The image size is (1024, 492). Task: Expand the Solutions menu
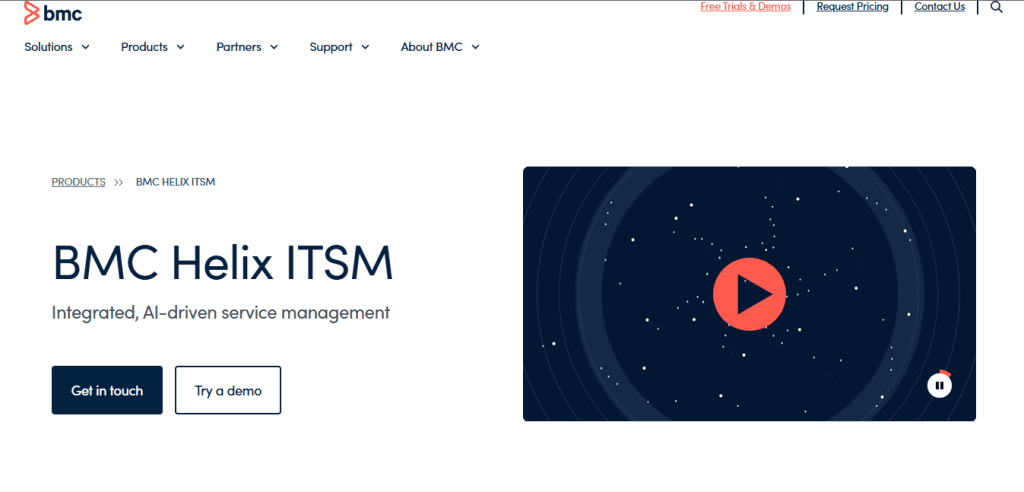click(57, 47)
